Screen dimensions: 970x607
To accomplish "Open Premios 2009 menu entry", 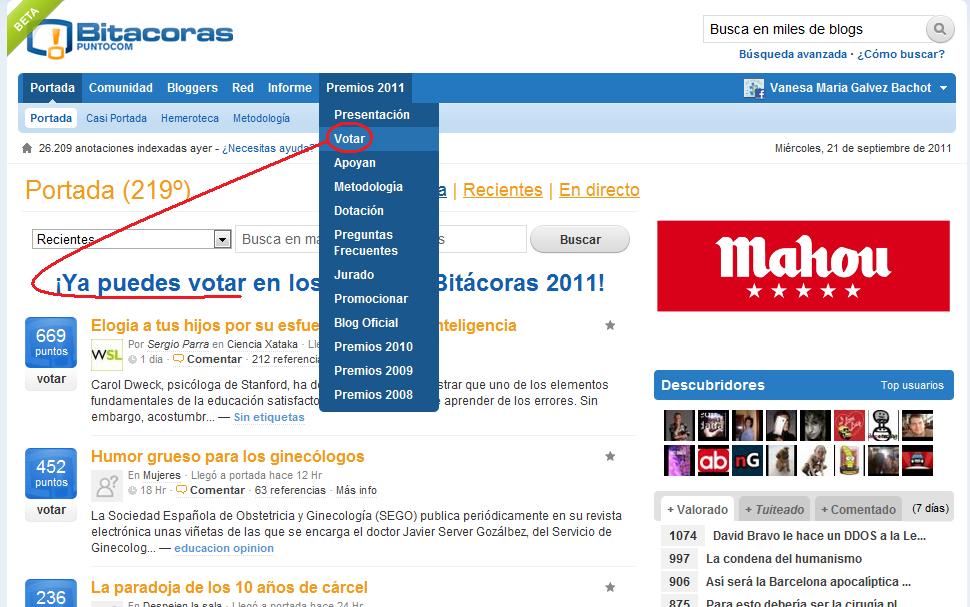I will [373, 371].
